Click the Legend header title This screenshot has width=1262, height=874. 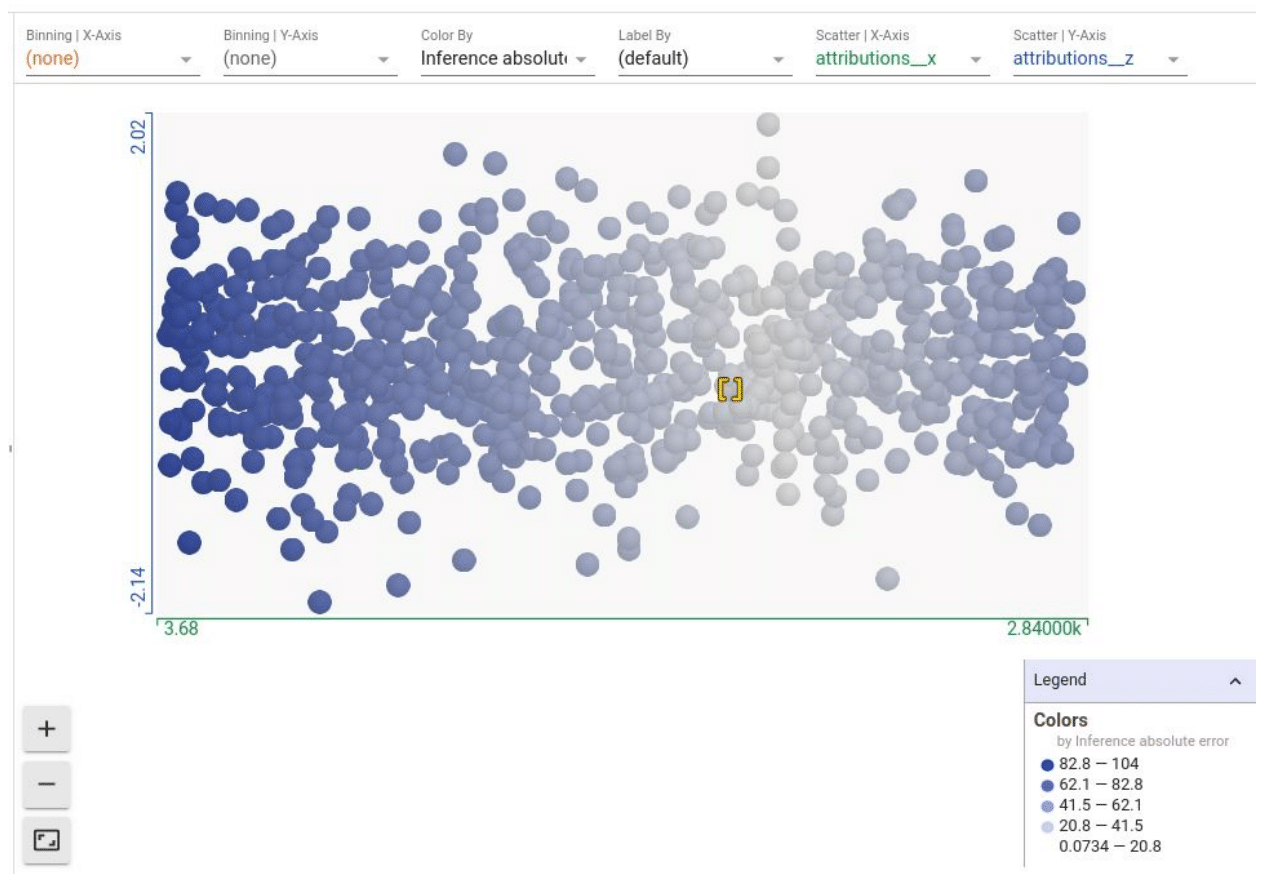1060,680
